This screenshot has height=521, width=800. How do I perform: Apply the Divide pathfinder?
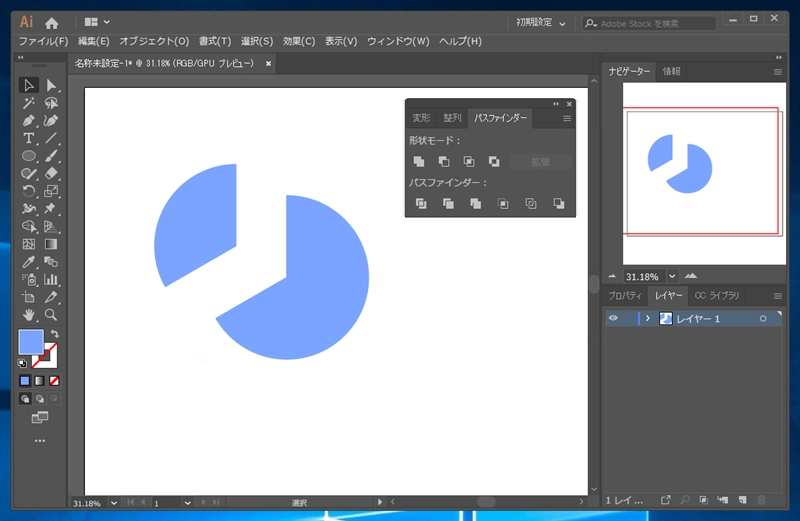click(x=421, y=204)
